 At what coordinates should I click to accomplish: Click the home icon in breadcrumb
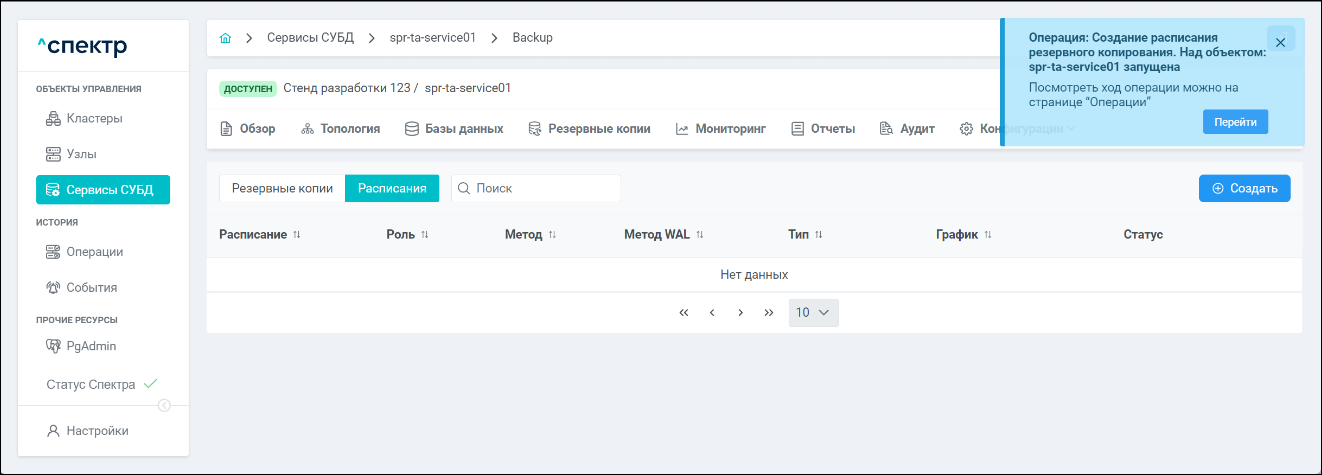tap(225, 38)
